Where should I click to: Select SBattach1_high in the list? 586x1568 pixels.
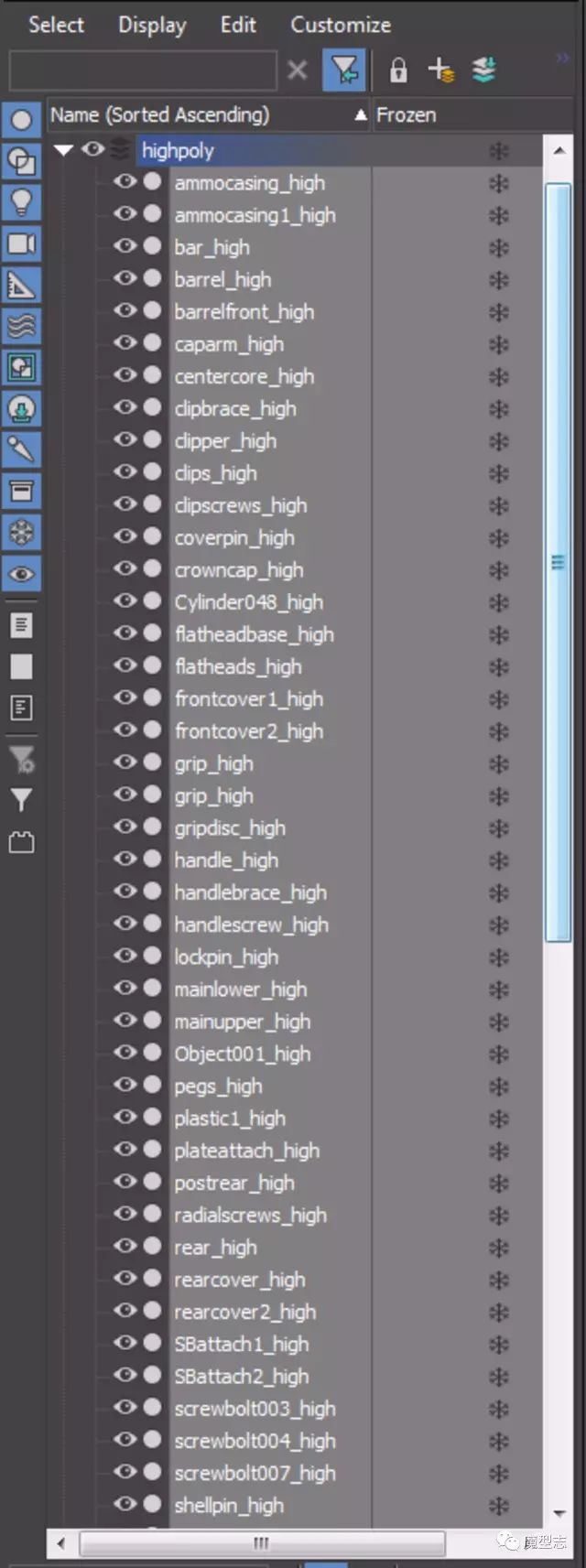point(242,1344)
